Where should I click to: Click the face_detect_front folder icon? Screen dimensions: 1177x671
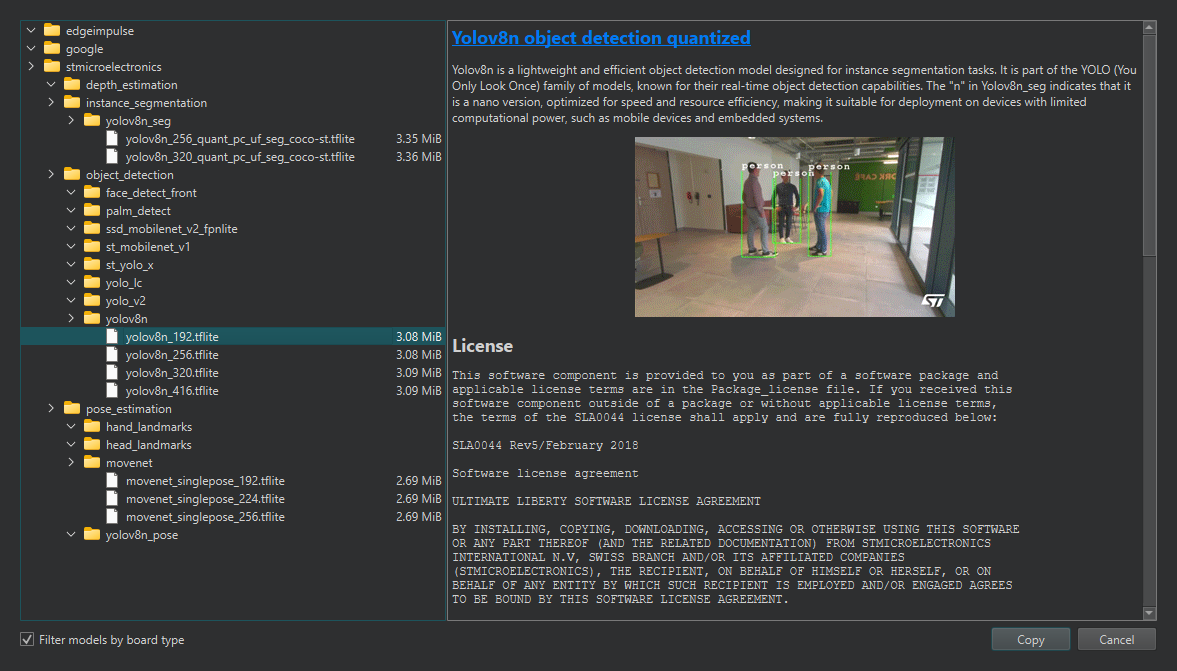pyautogui.click(x=92, y=193)
